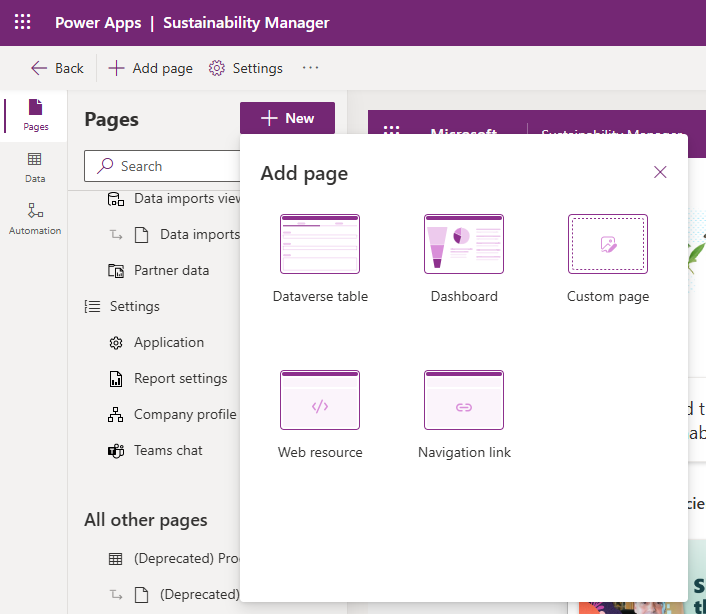
Task: Choose the Navigation link page type
Action: coord(464,414)
